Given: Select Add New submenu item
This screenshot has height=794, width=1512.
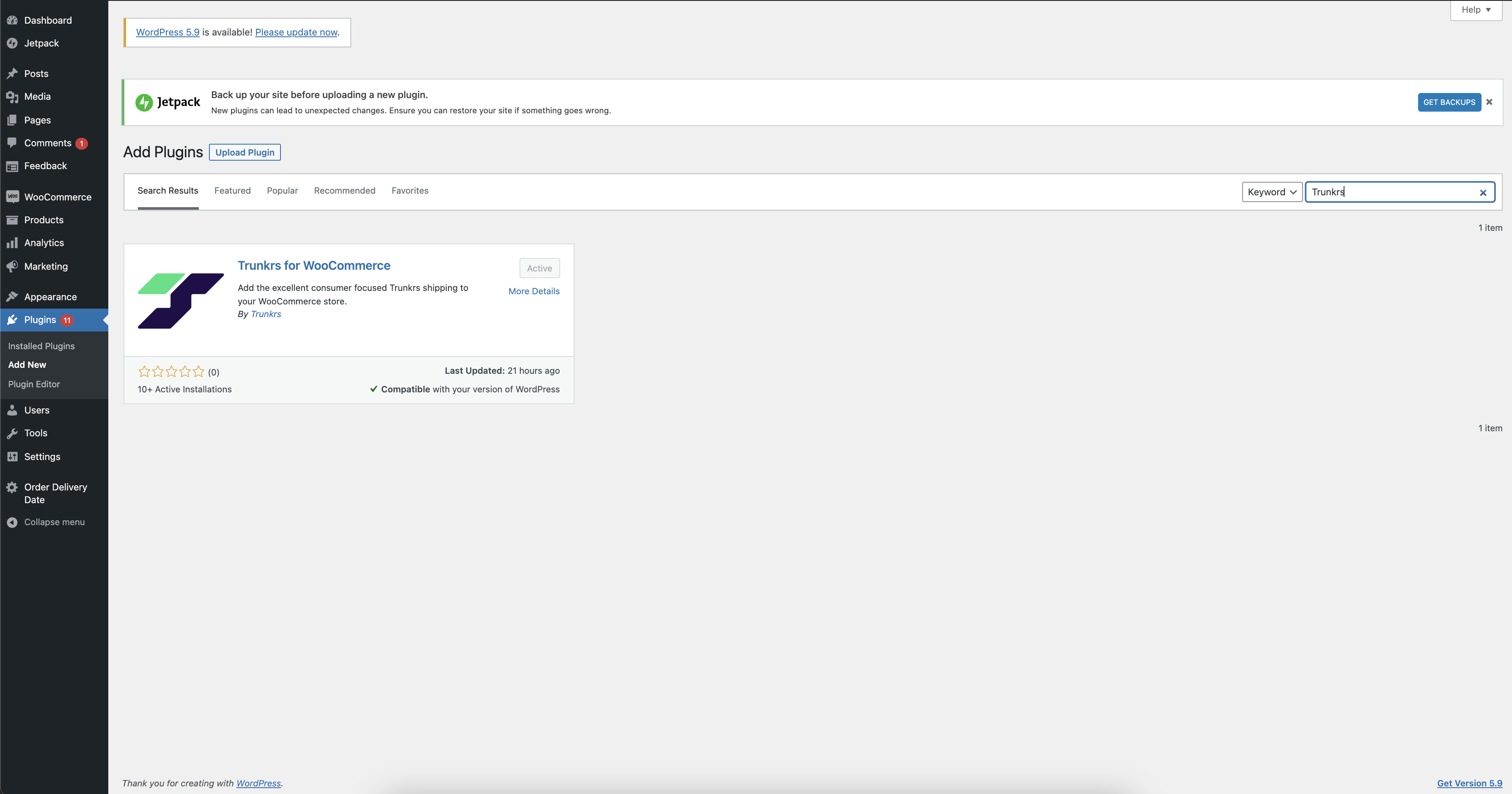Looking at the screenshot, I should tap(27, 365).
